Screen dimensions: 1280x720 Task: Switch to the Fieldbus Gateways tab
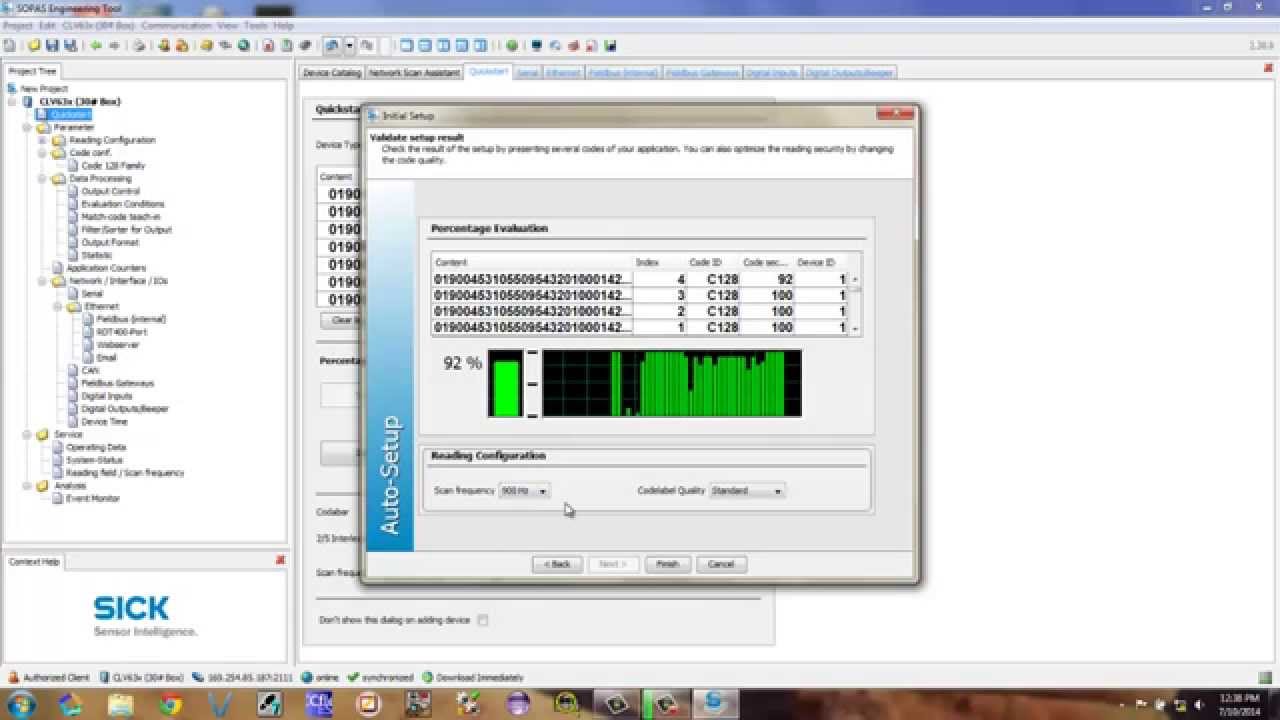pyautogui.click(x=702, y=73)
